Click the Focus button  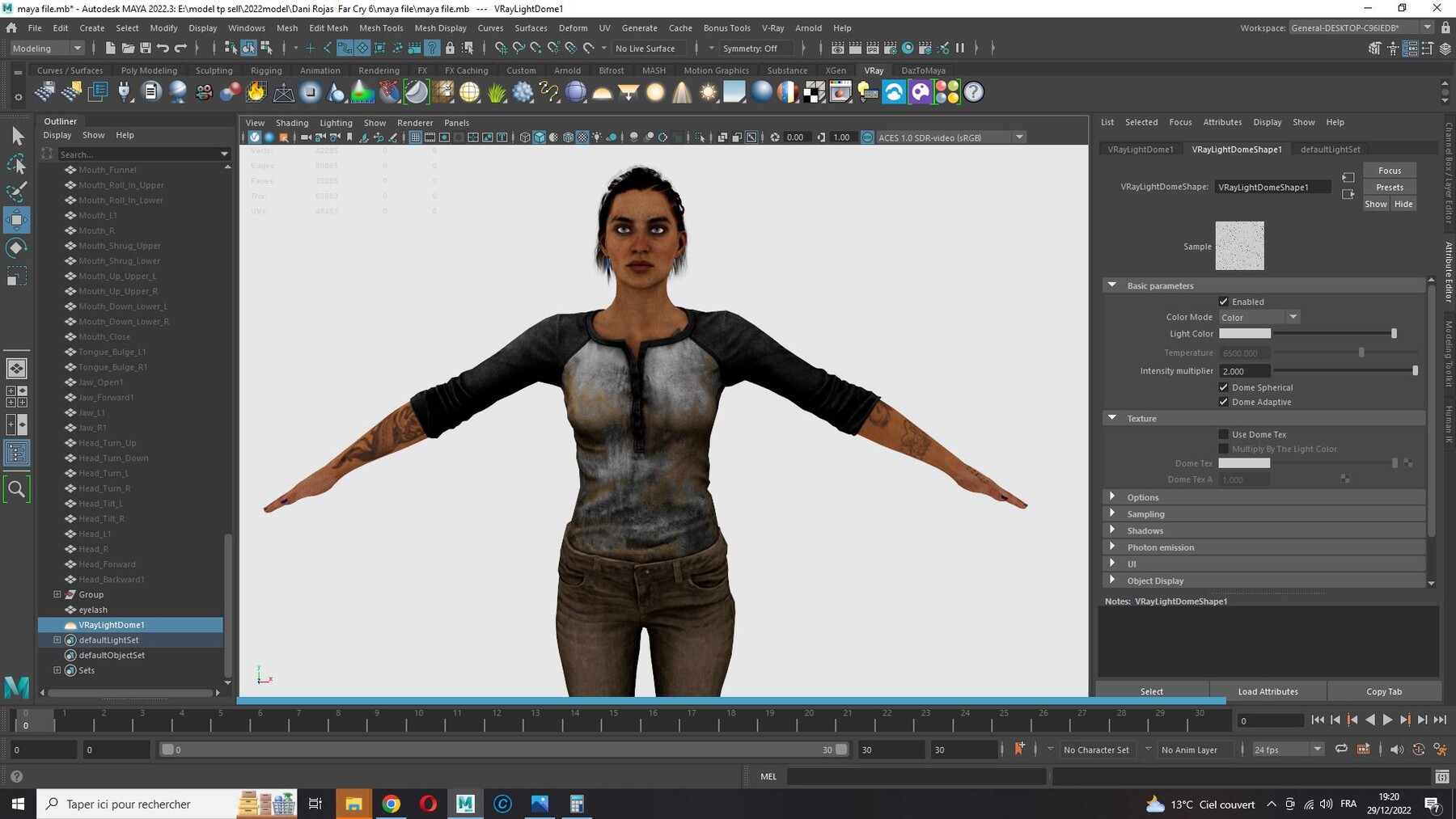[x=1390, y=171]
